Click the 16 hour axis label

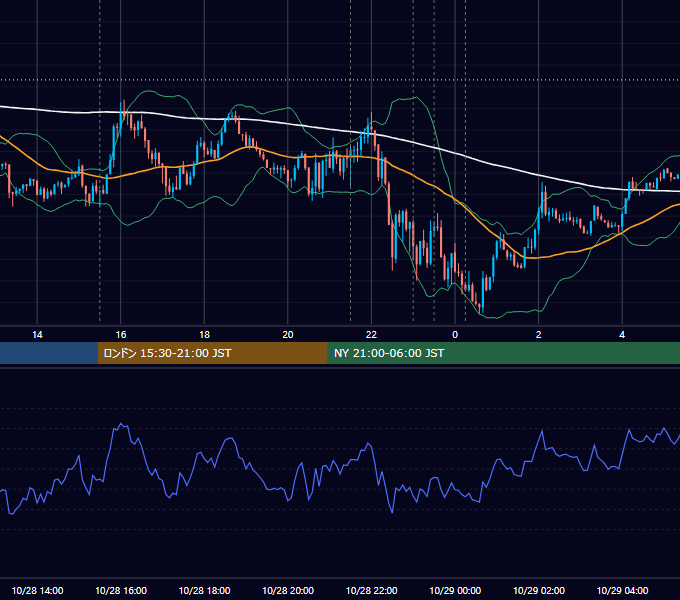click(x=121, y=335)
